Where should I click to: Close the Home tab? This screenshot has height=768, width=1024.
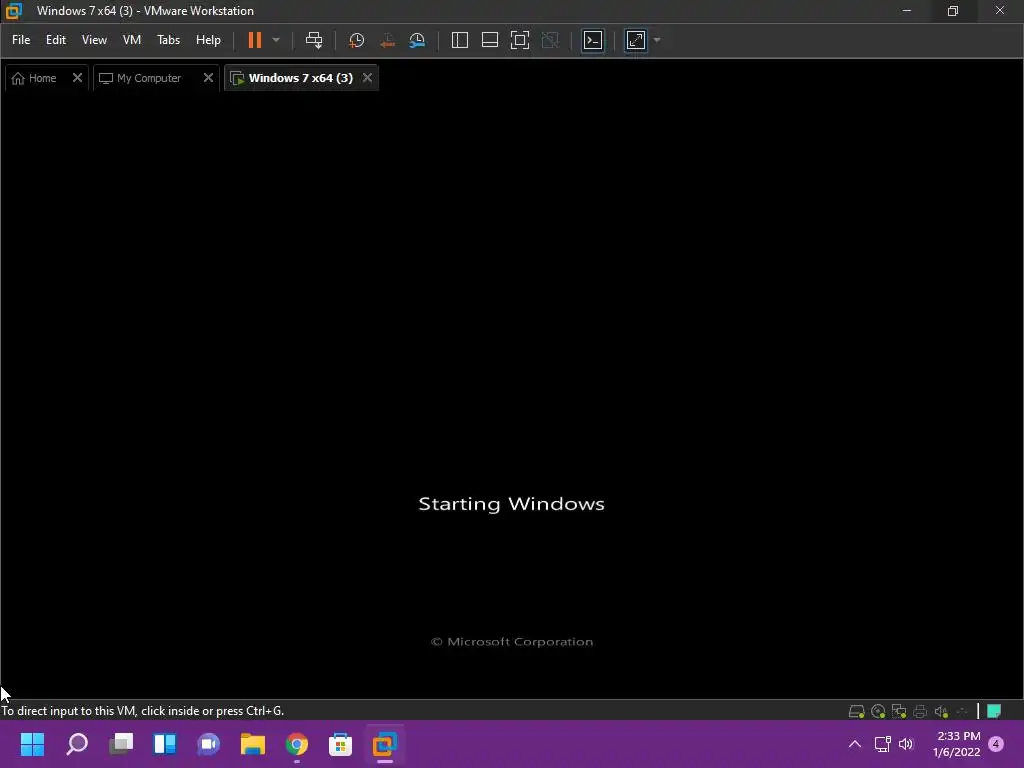click(77, 78)
